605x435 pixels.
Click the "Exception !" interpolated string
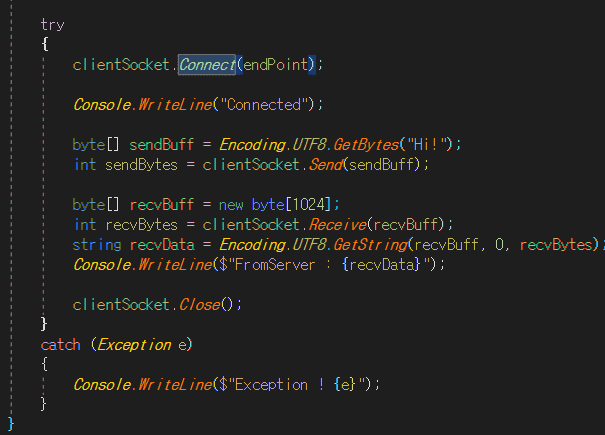[x=279, y=385]
